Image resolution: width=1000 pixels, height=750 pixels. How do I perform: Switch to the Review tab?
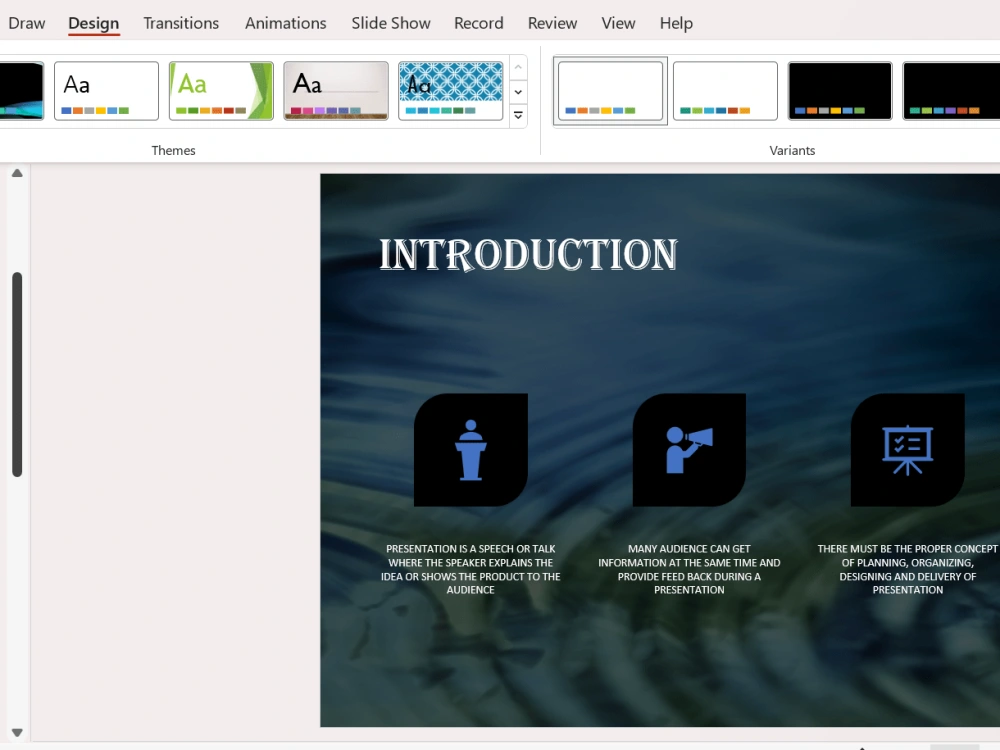[552, 23]
